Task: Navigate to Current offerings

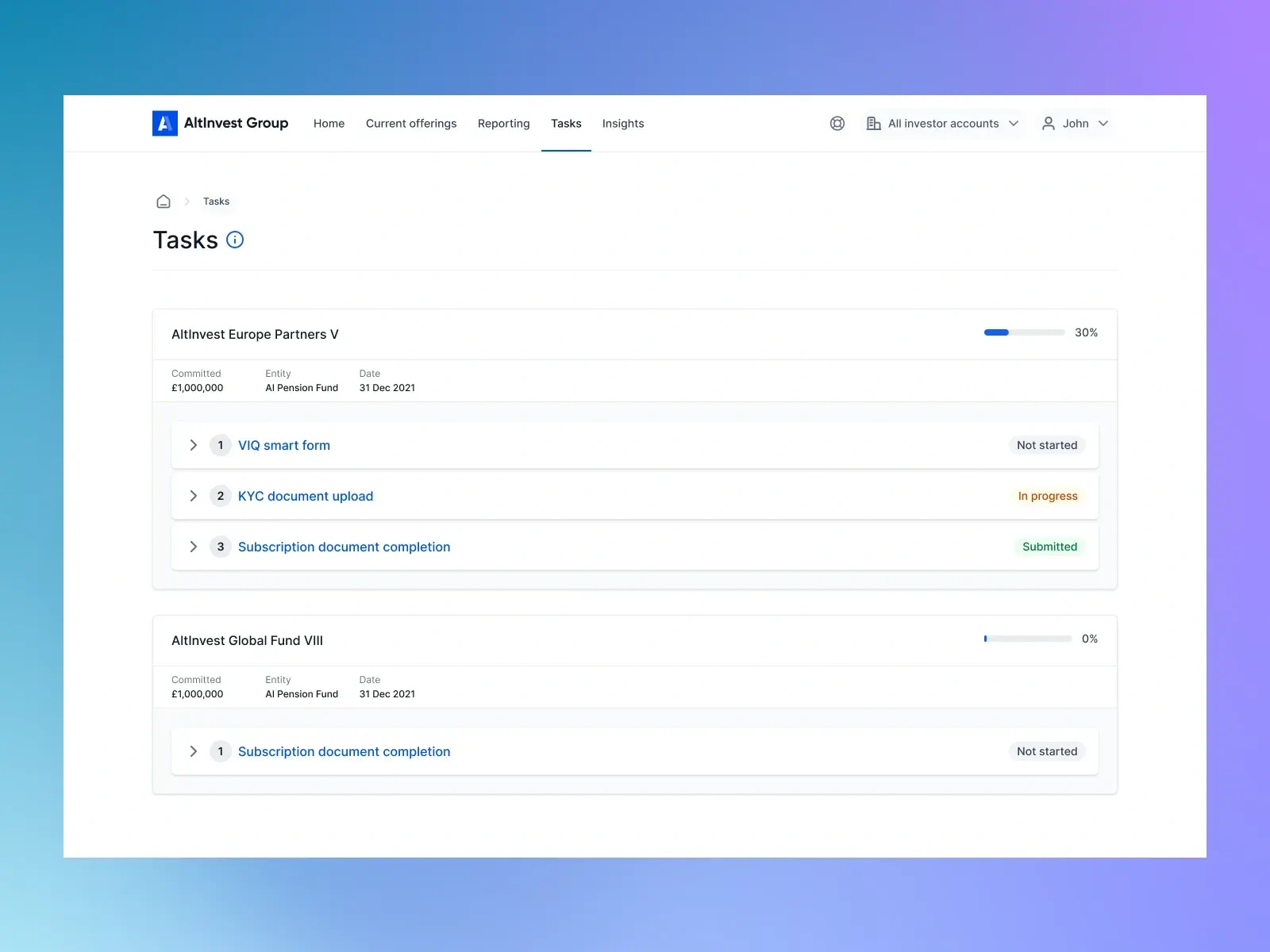Action: pos(411,123)
